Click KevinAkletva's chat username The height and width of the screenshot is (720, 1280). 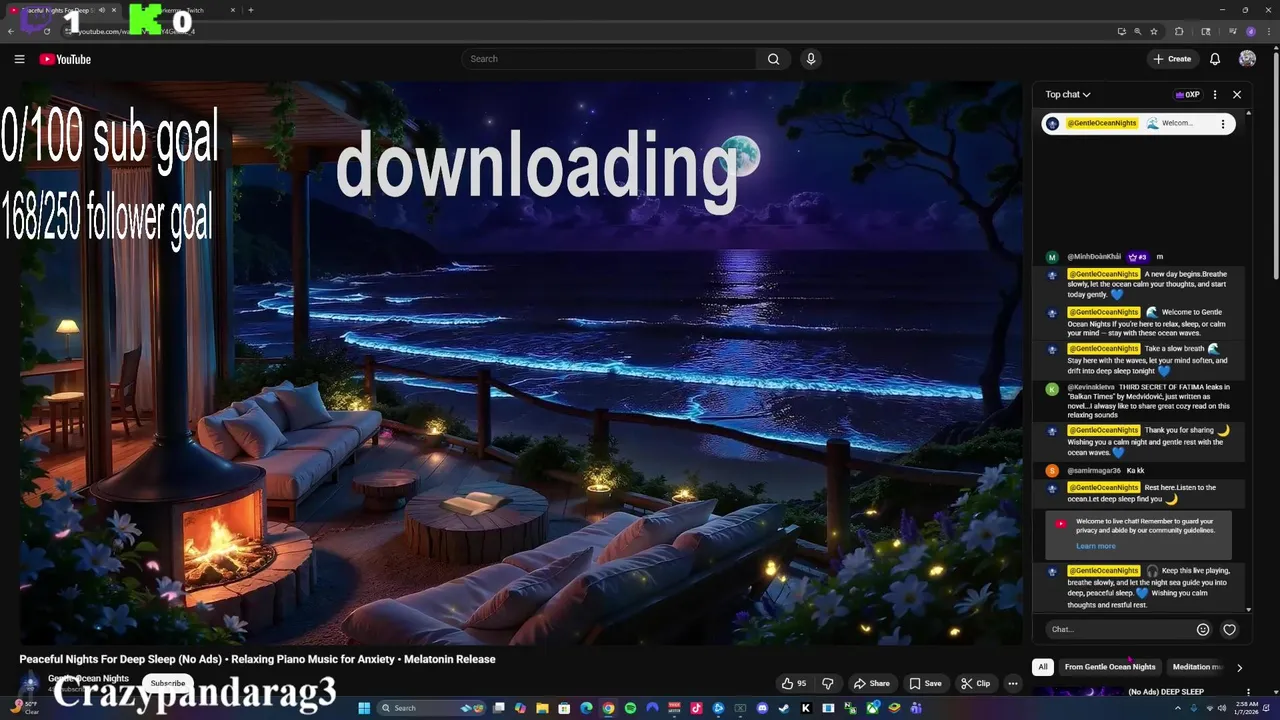[1091, 387]
